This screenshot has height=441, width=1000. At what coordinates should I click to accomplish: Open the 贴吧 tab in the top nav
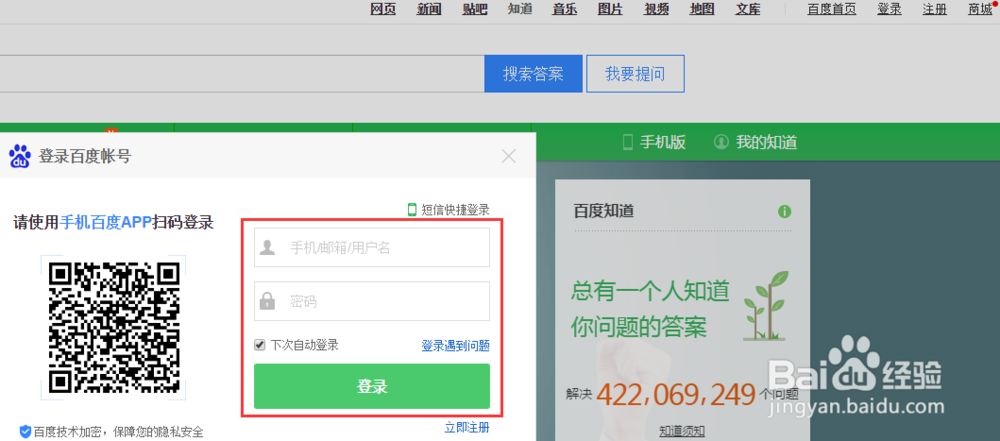tap(474, 9)
